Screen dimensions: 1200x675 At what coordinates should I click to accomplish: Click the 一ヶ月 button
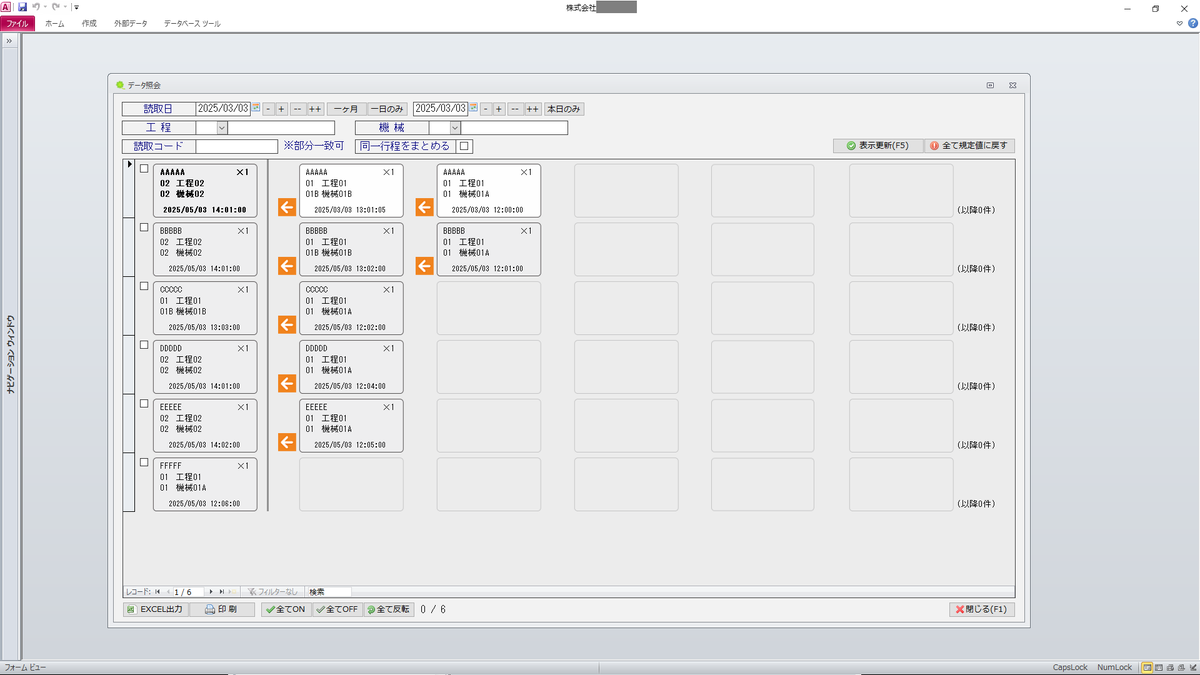point(345,109)
